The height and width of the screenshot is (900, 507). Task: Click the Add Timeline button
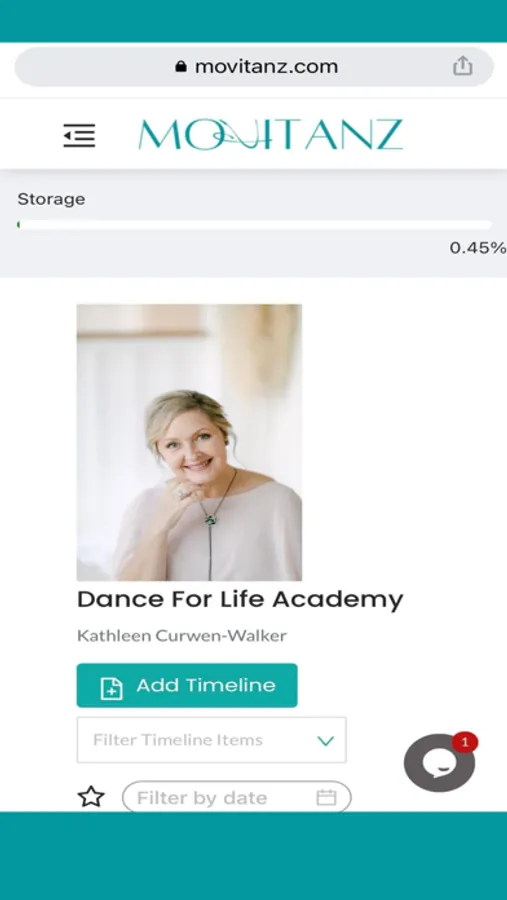[187, 685]
